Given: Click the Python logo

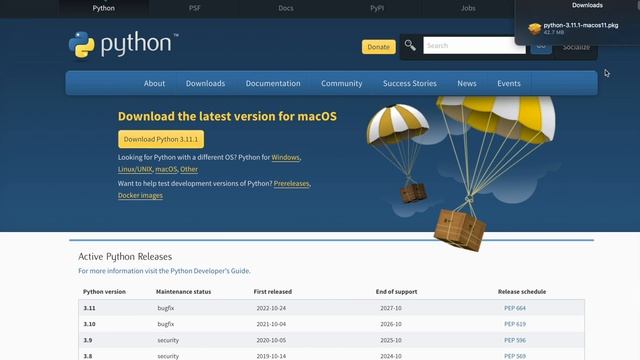Looking at the screenshot, I should tap(123, 44).
